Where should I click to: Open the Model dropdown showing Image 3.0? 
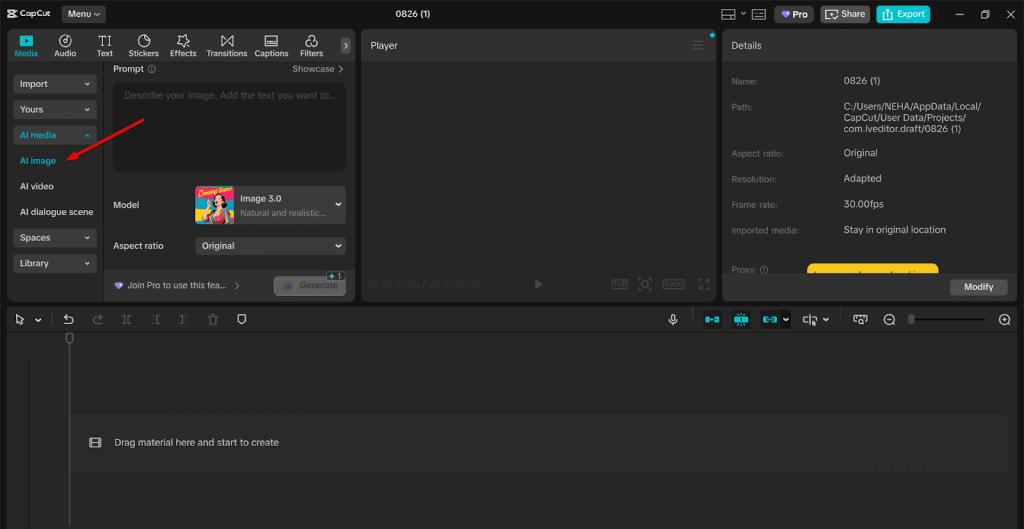270,205
